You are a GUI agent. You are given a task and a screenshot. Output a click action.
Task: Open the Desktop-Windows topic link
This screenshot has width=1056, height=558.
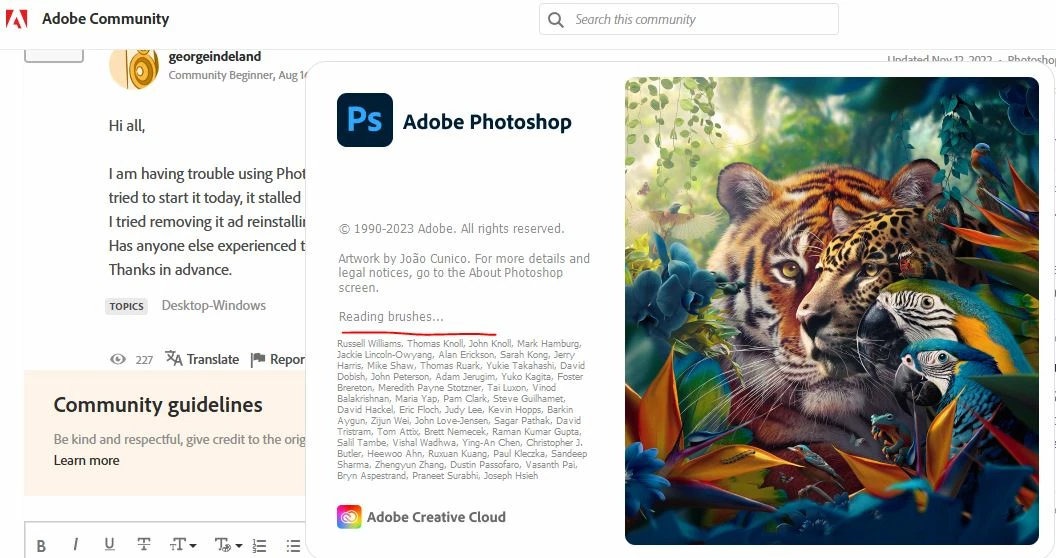[213, 306]
